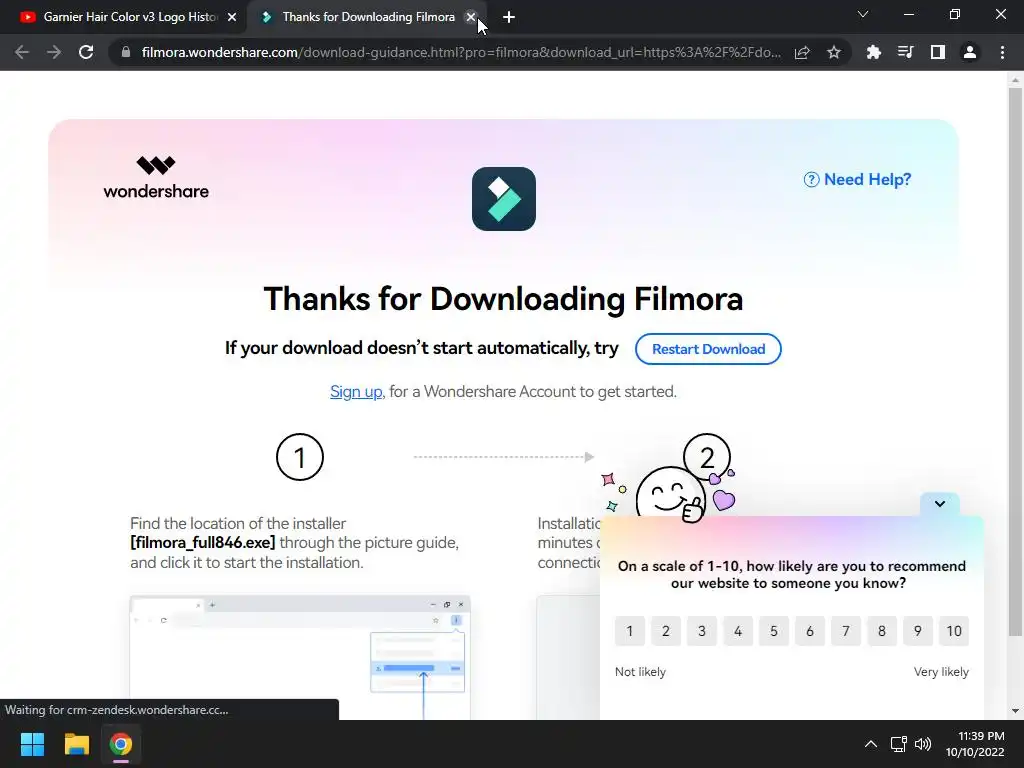Rate 9 on the recommendation scale
The height and width of the screenshot is (768, 1024).
[918, 631]
